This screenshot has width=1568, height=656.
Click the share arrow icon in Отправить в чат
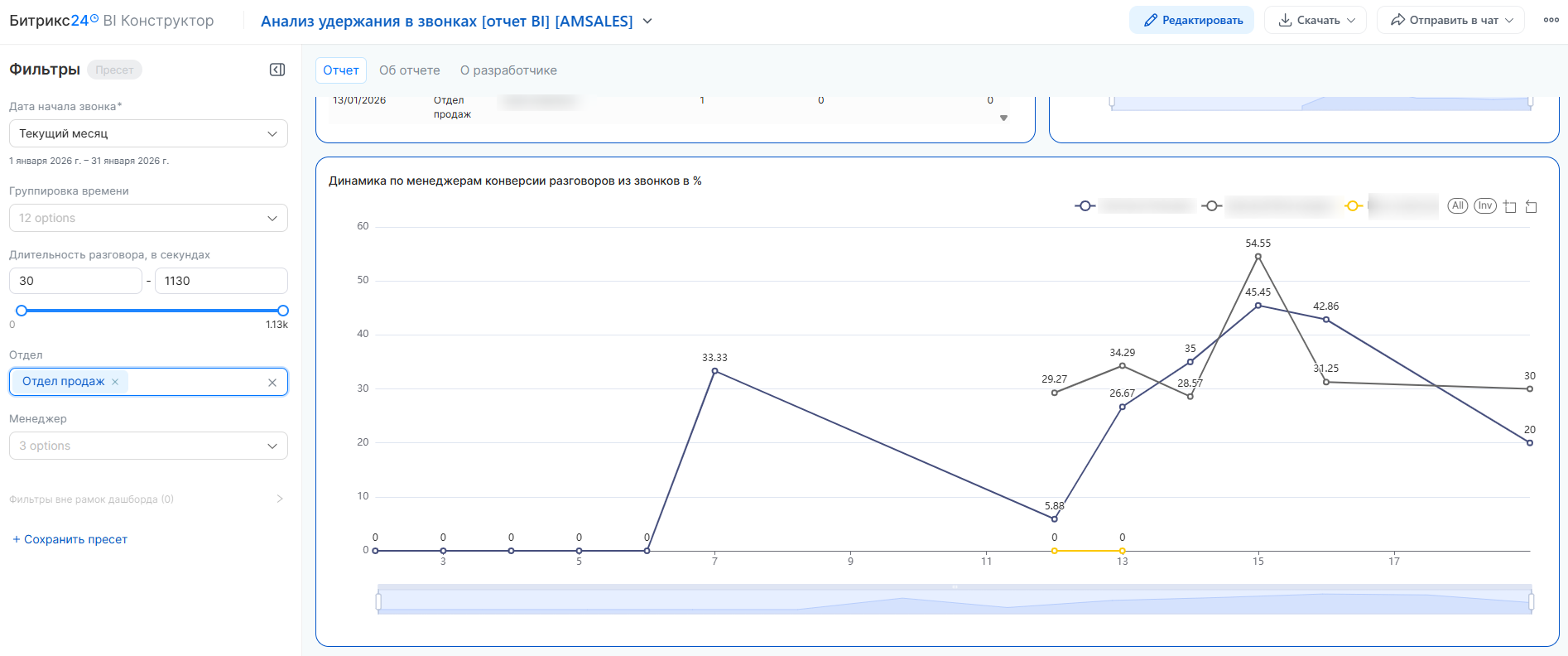click(x=1397, y=20)
